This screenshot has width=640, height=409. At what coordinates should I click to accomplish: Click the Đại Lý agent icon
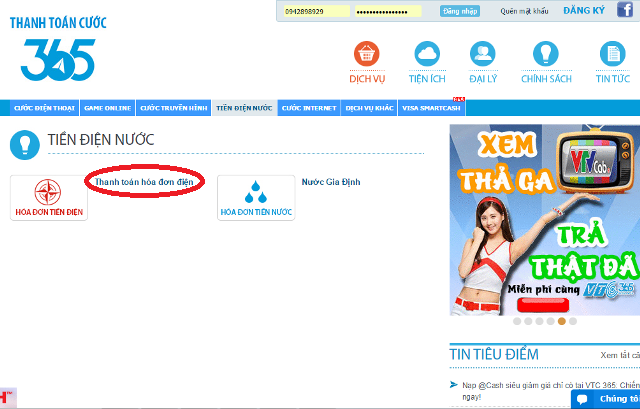485,54
